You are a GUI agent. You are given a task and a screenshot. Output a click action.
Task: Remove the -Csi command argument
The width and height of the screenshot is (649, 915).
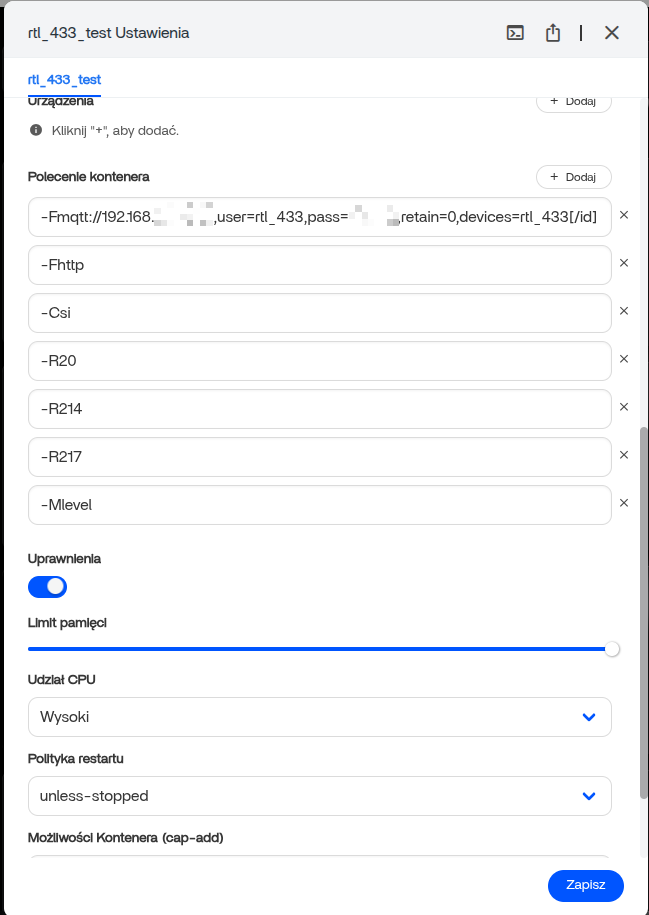(624, 311)
